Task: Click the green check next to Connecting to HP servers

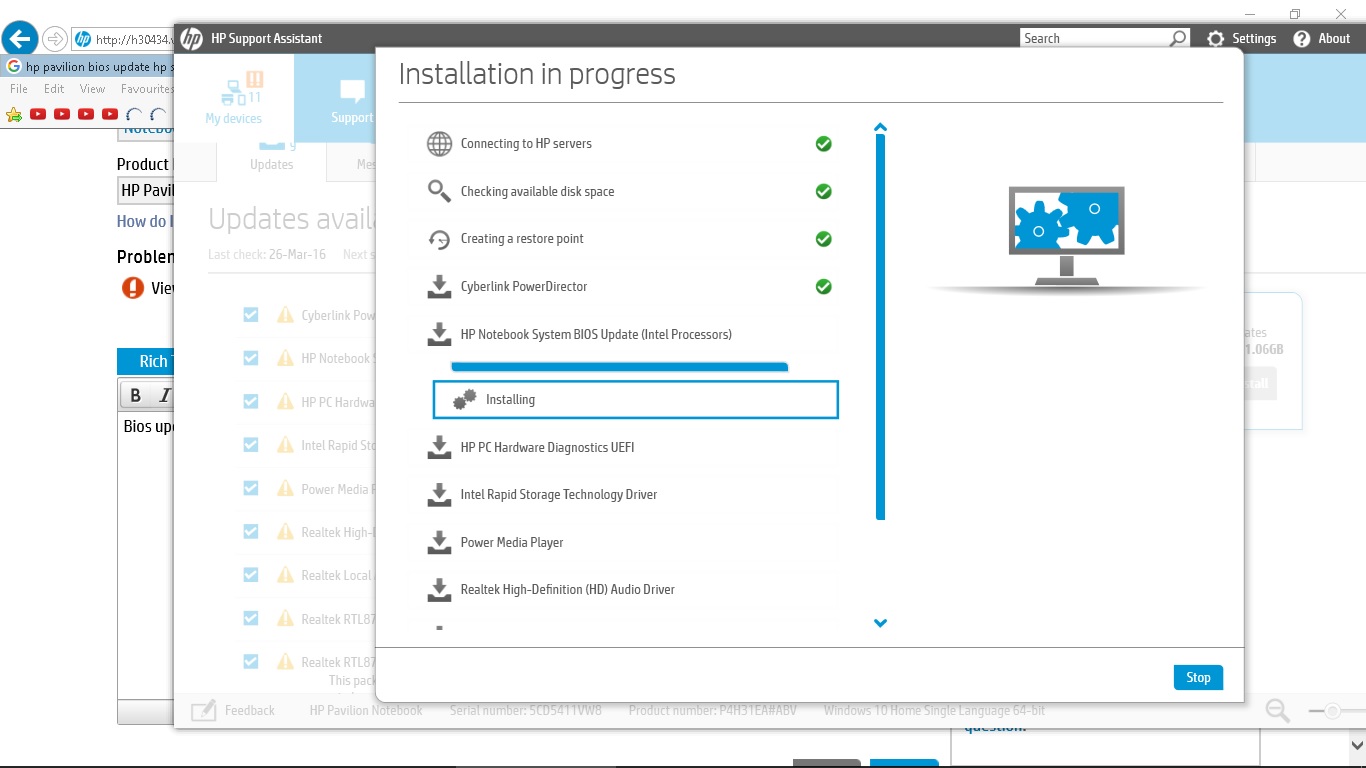Action: click(x=824, y=144)
